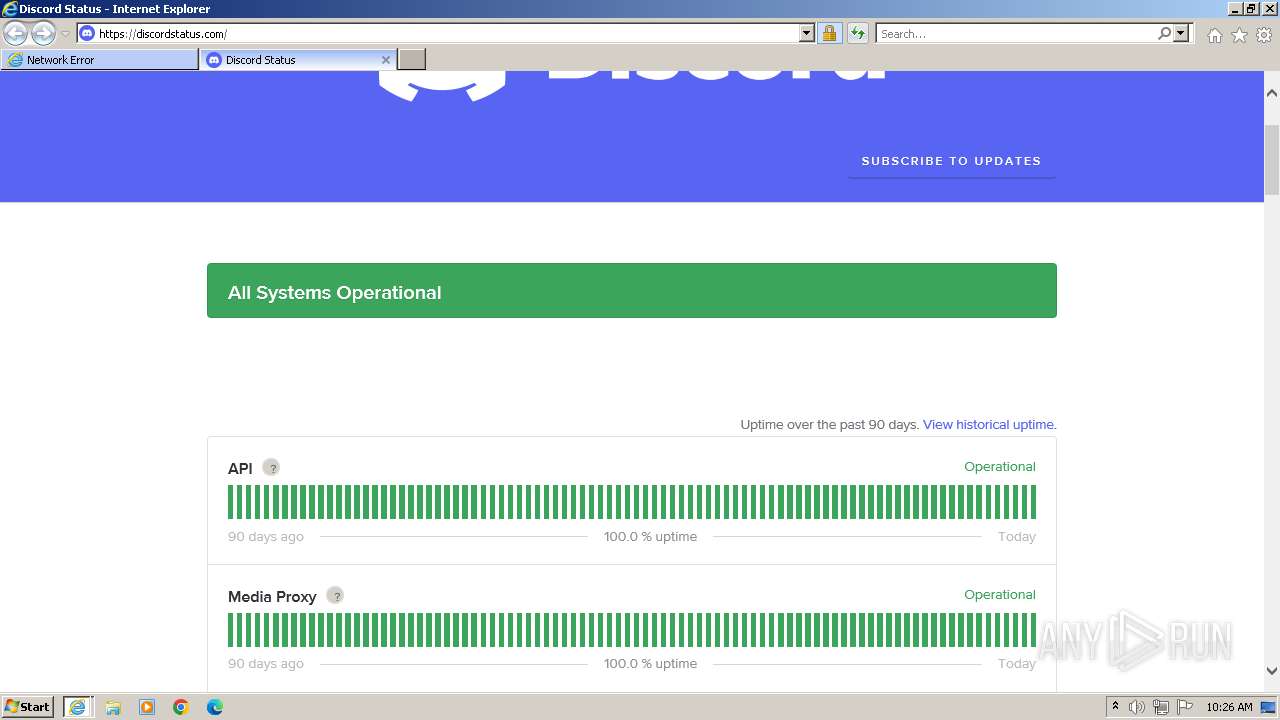Open File Explorer from the taskbar
This screenshot has width=1280, height=720.
(x=113, y=707)
